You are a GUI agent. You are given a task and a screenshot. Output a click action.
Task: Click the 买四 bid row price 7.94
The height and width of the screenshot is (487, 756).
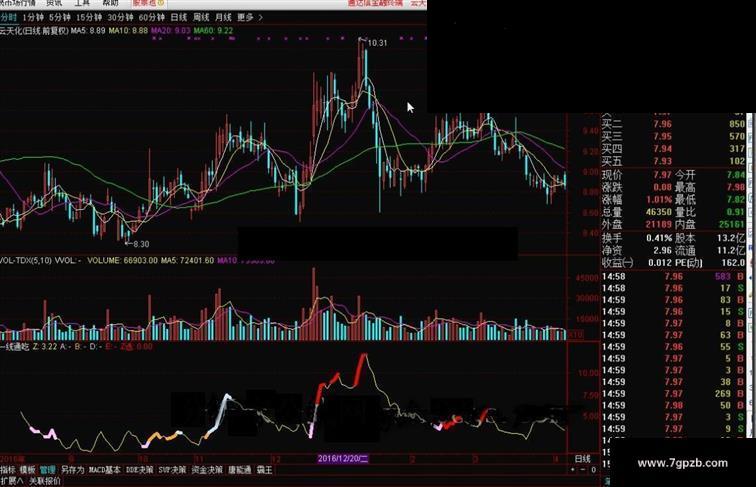(x=662, y=149)
